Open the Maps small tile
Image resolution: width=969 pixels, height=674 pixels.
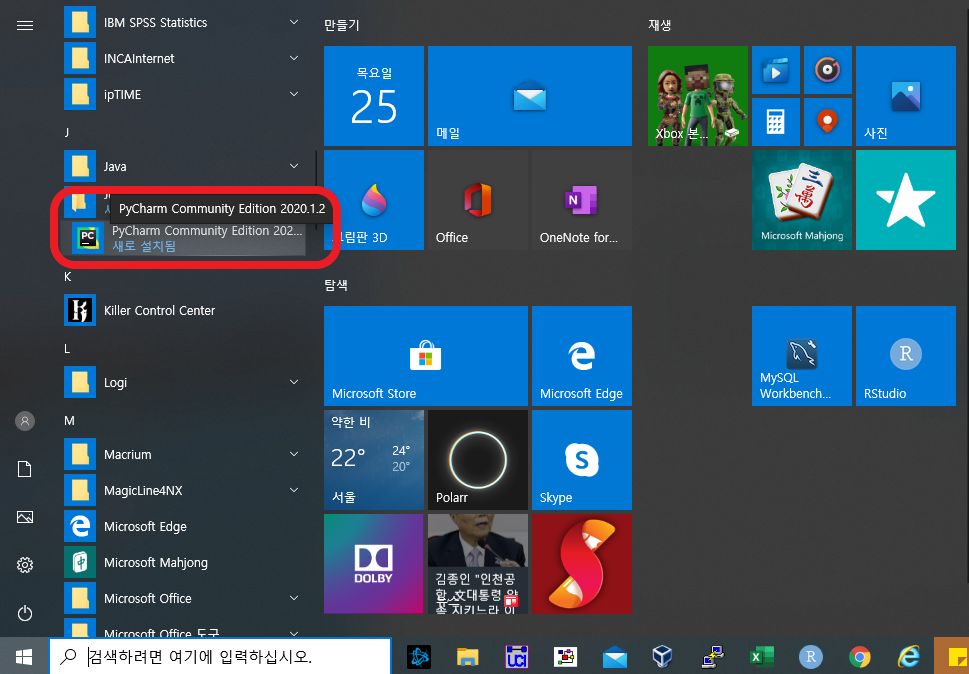click(827, 122)
